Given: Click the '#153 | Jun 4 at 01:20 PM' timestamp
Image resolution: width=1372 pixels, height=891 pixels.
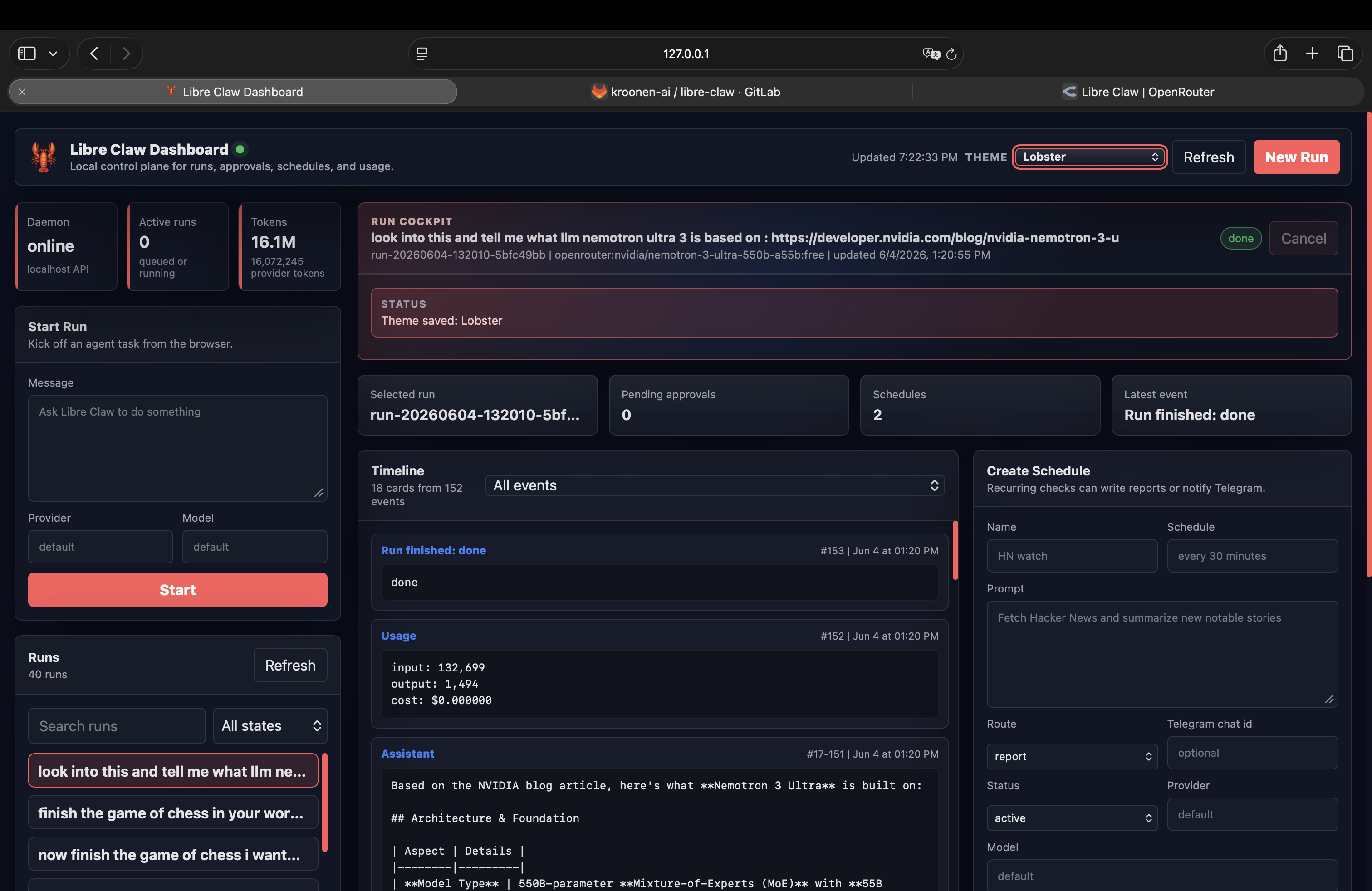Looking at the screenshot, I should click(x=879, y=550).
